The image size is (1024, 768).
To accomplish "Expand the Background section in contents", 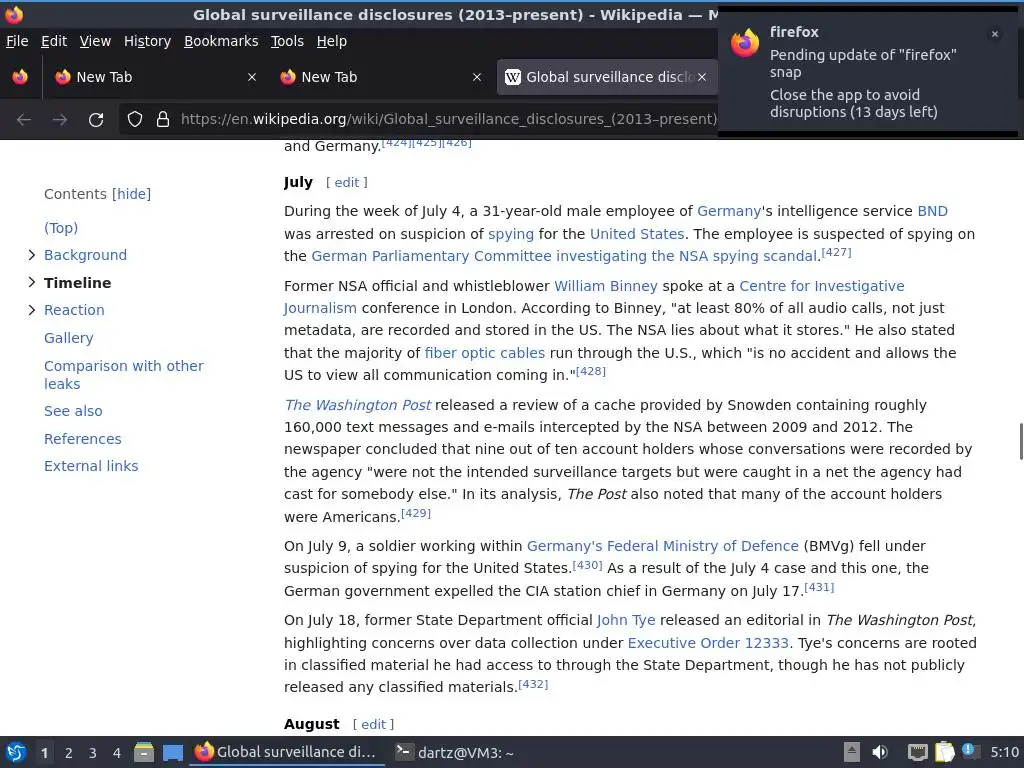I will pos(31,255).
